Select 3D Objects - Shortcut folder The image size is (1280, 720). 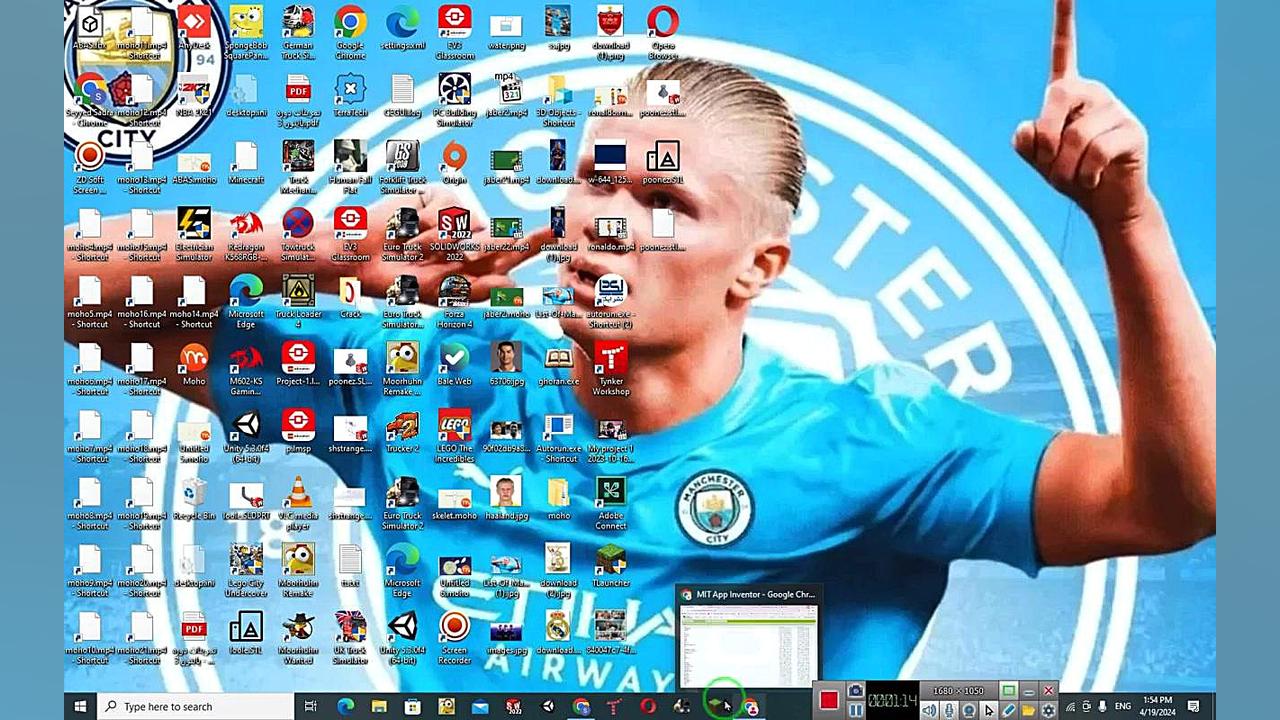click(558, 100)
